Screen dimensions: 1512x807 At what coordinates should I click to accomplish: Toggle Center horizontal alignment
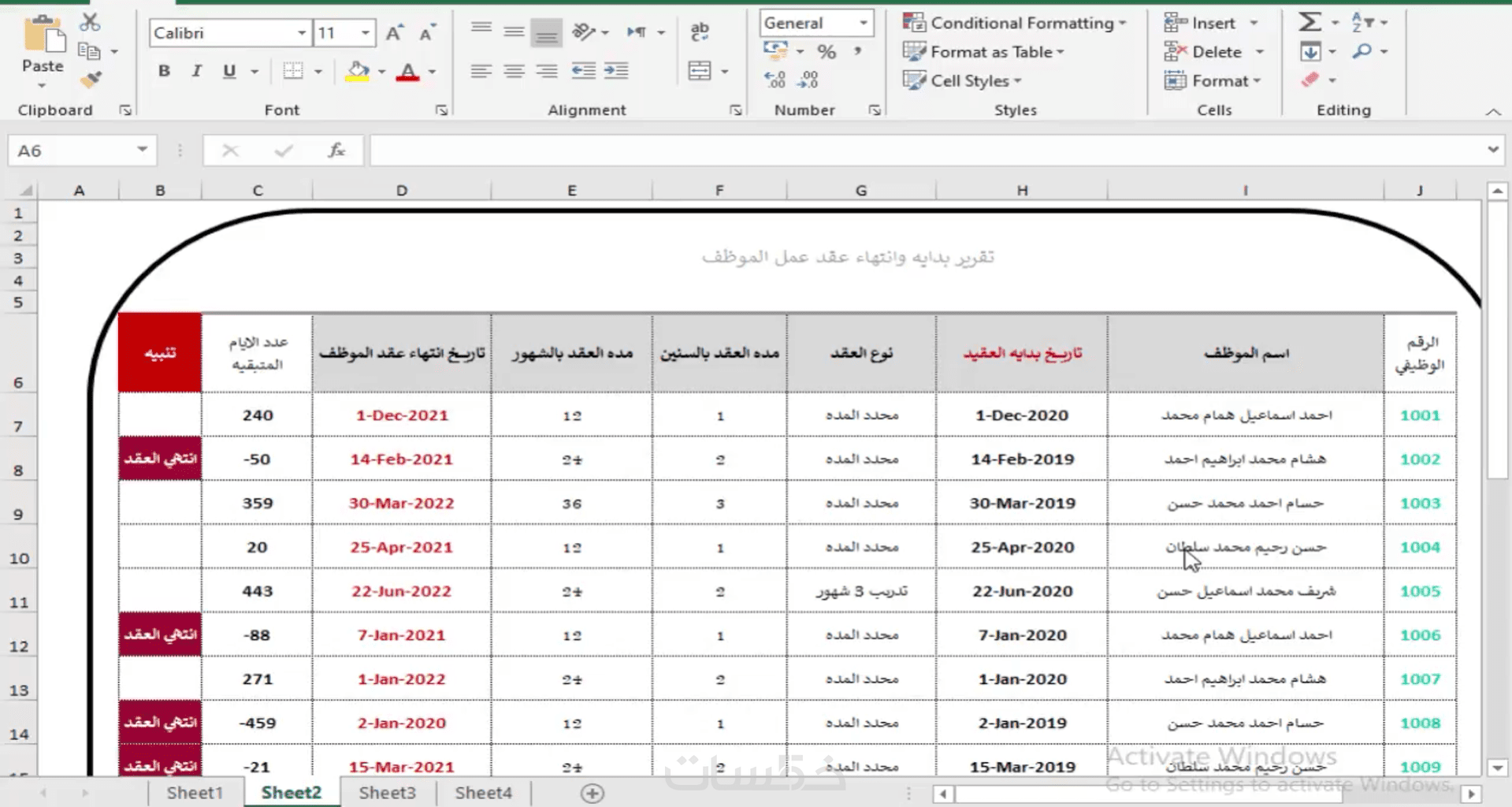pos(514,71)
